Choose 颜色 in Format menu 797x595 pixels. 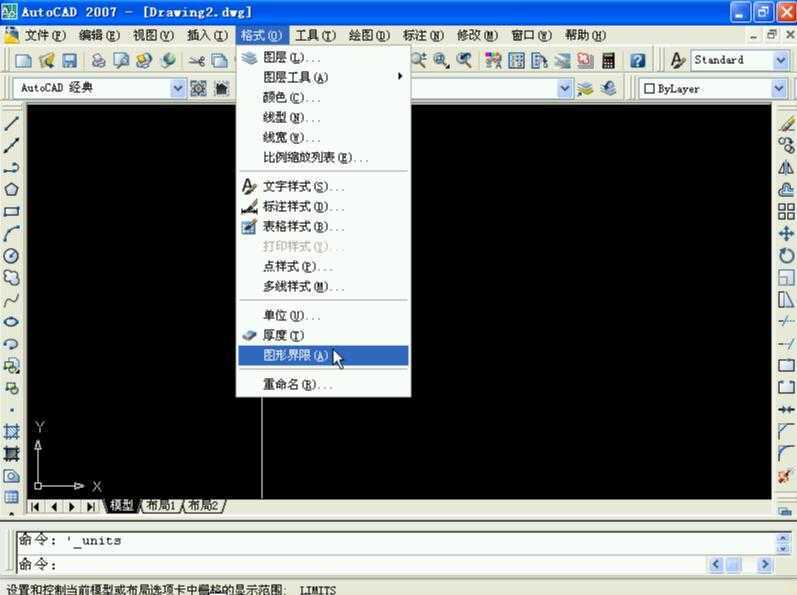coord(323,97)
